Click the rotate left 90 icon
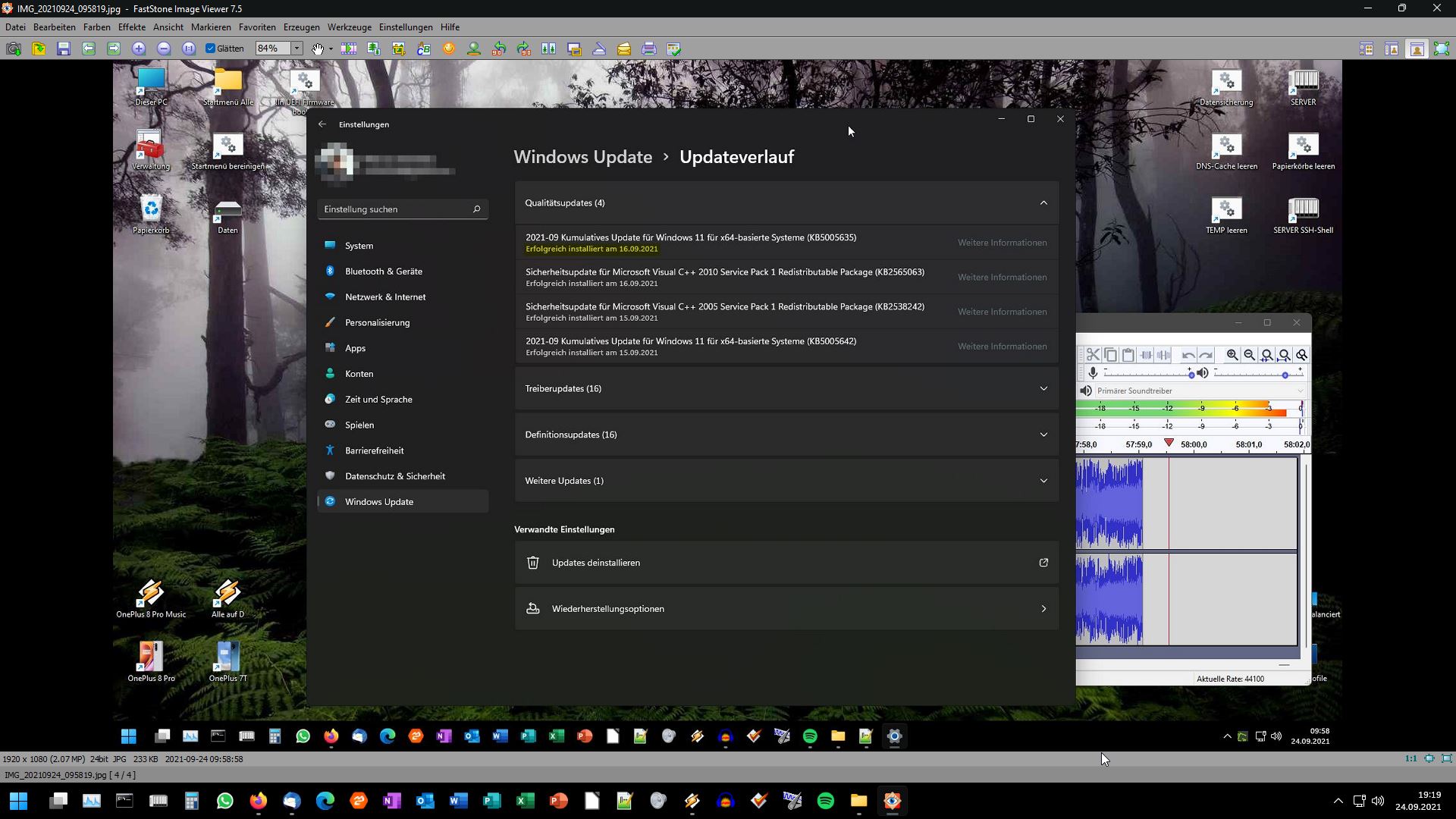1456x819 pixels. pos(499,49)
